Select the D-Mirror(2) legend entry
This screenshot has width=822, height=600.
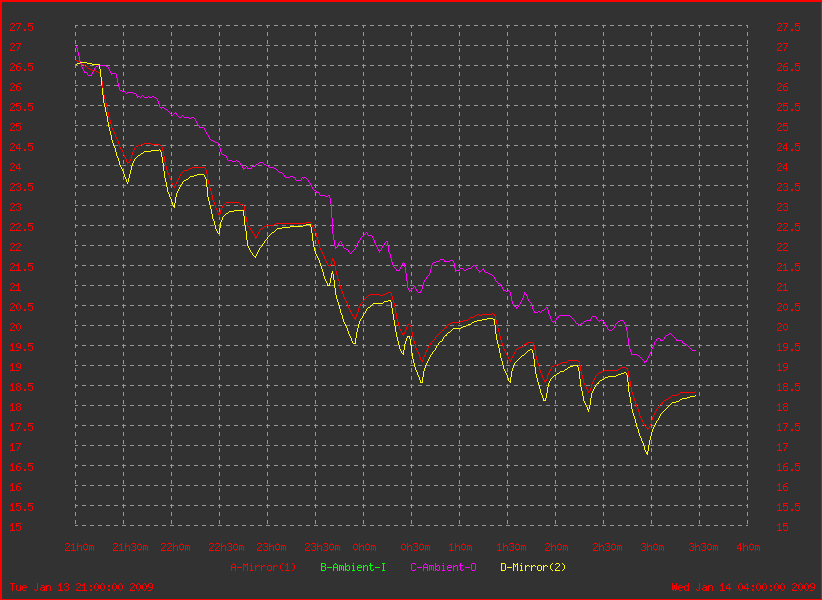tap(534, 567)
